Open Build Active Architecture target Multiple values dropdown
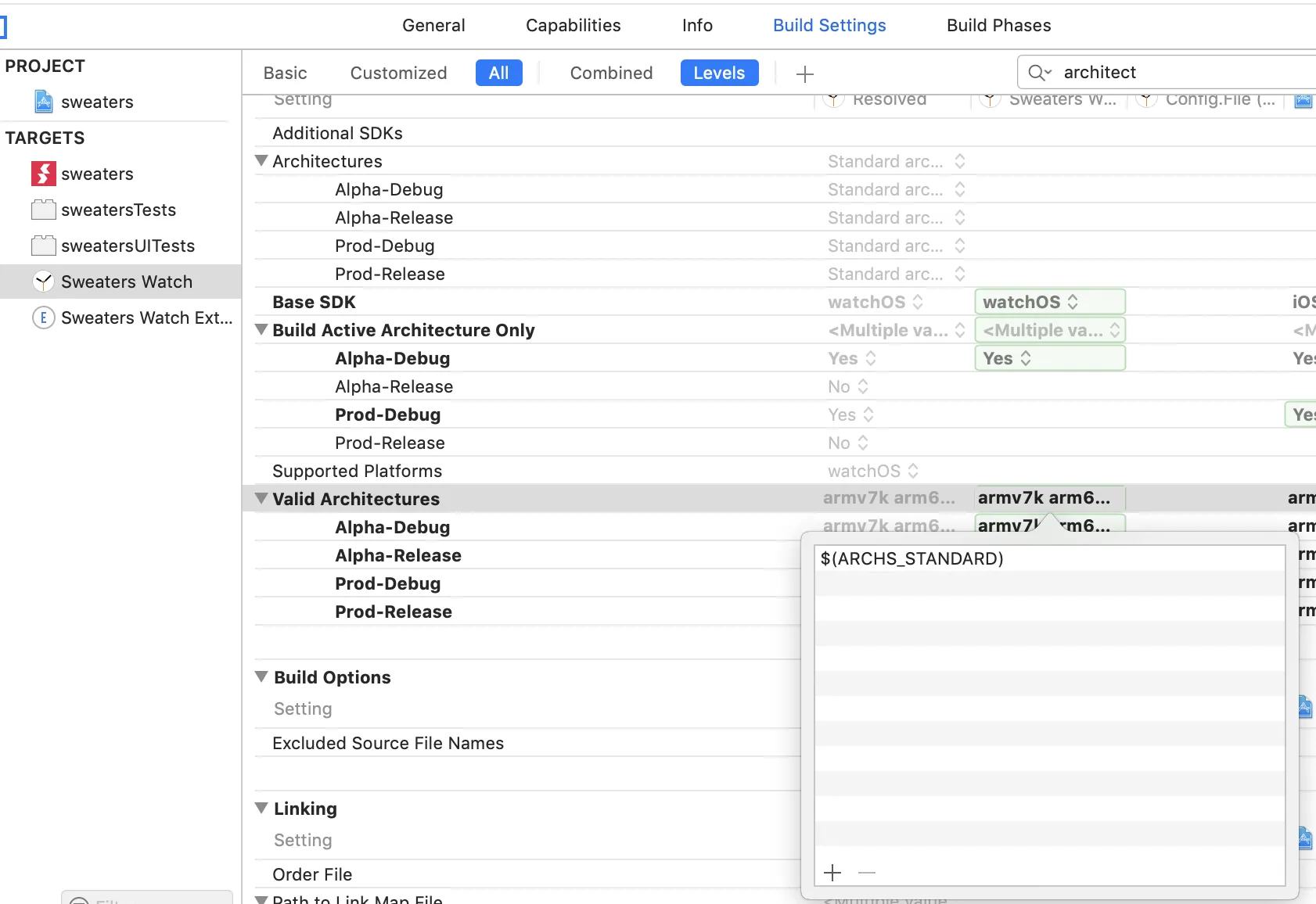The image size is (1316, 904). point(1050,330)
